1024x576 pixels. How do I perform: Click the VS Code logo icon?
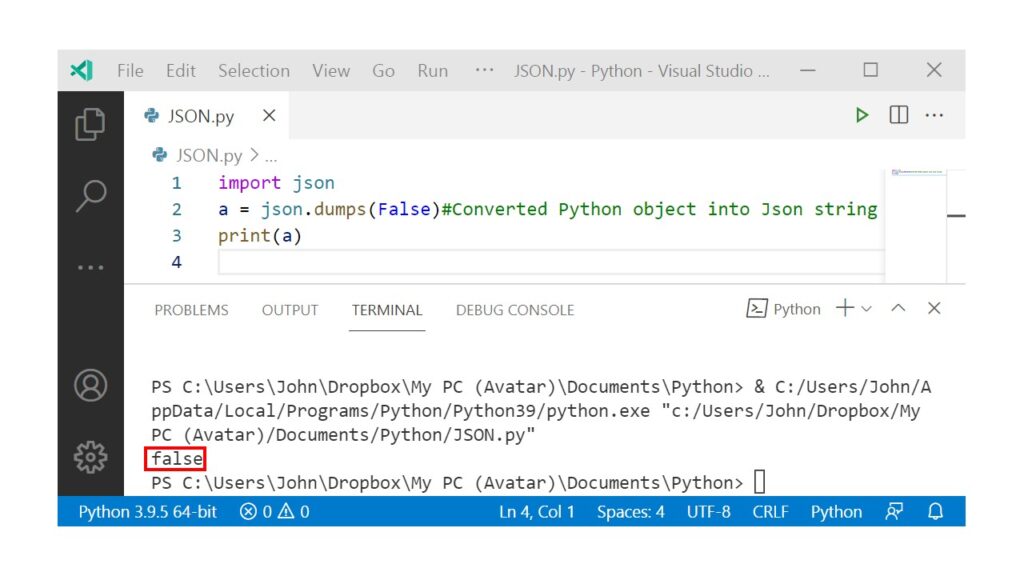(x=82, y=70)
